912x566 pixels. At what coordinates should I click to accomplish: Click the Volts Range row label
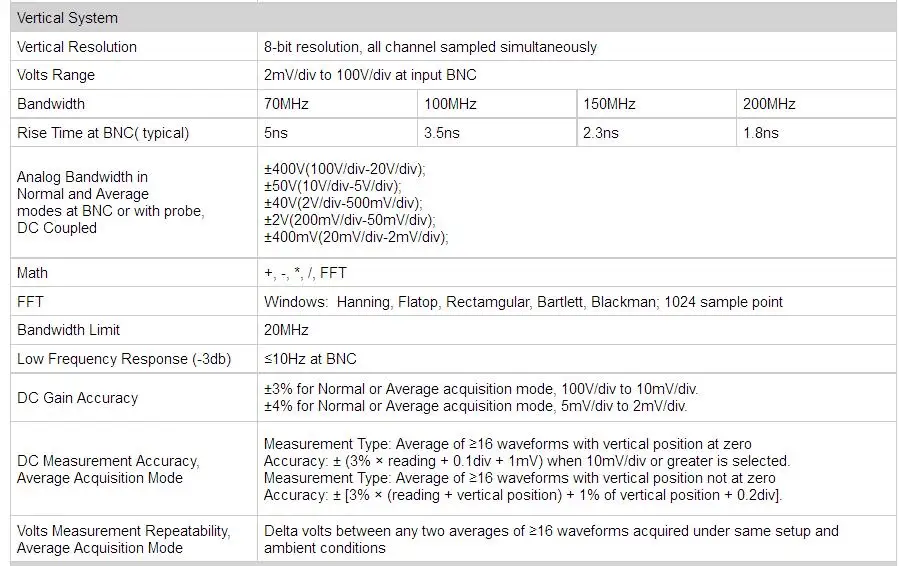click(x=56, y=75)
